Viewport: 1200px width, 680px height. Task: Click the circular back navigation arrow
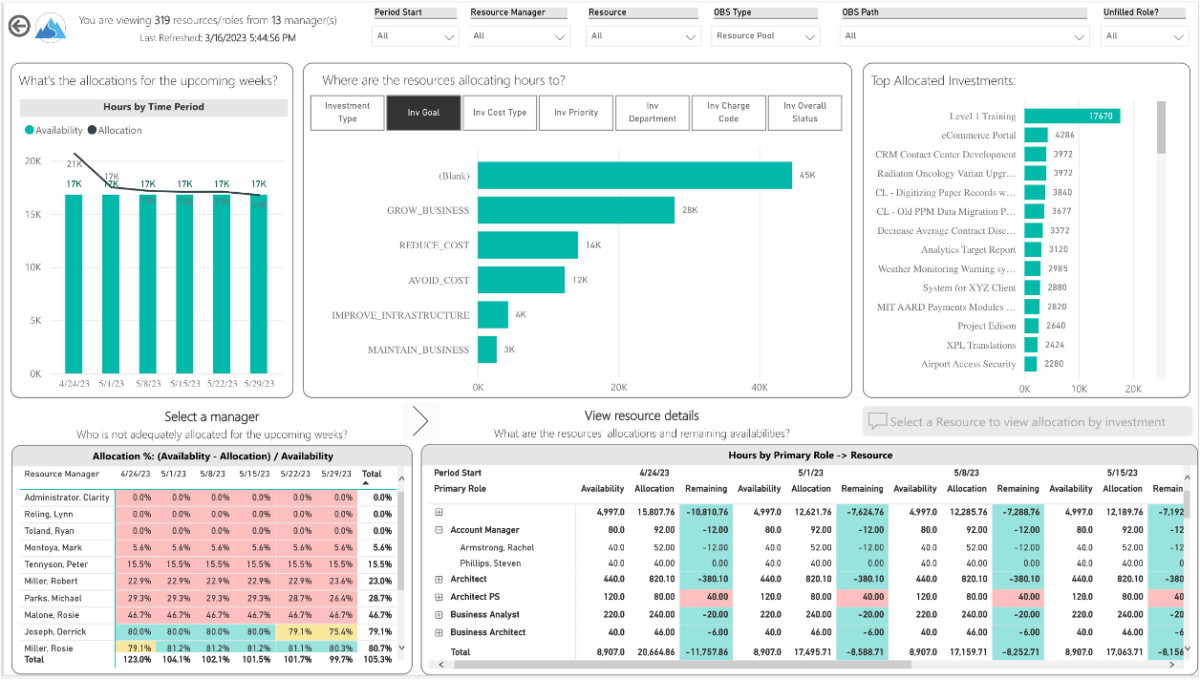[20, 27]
